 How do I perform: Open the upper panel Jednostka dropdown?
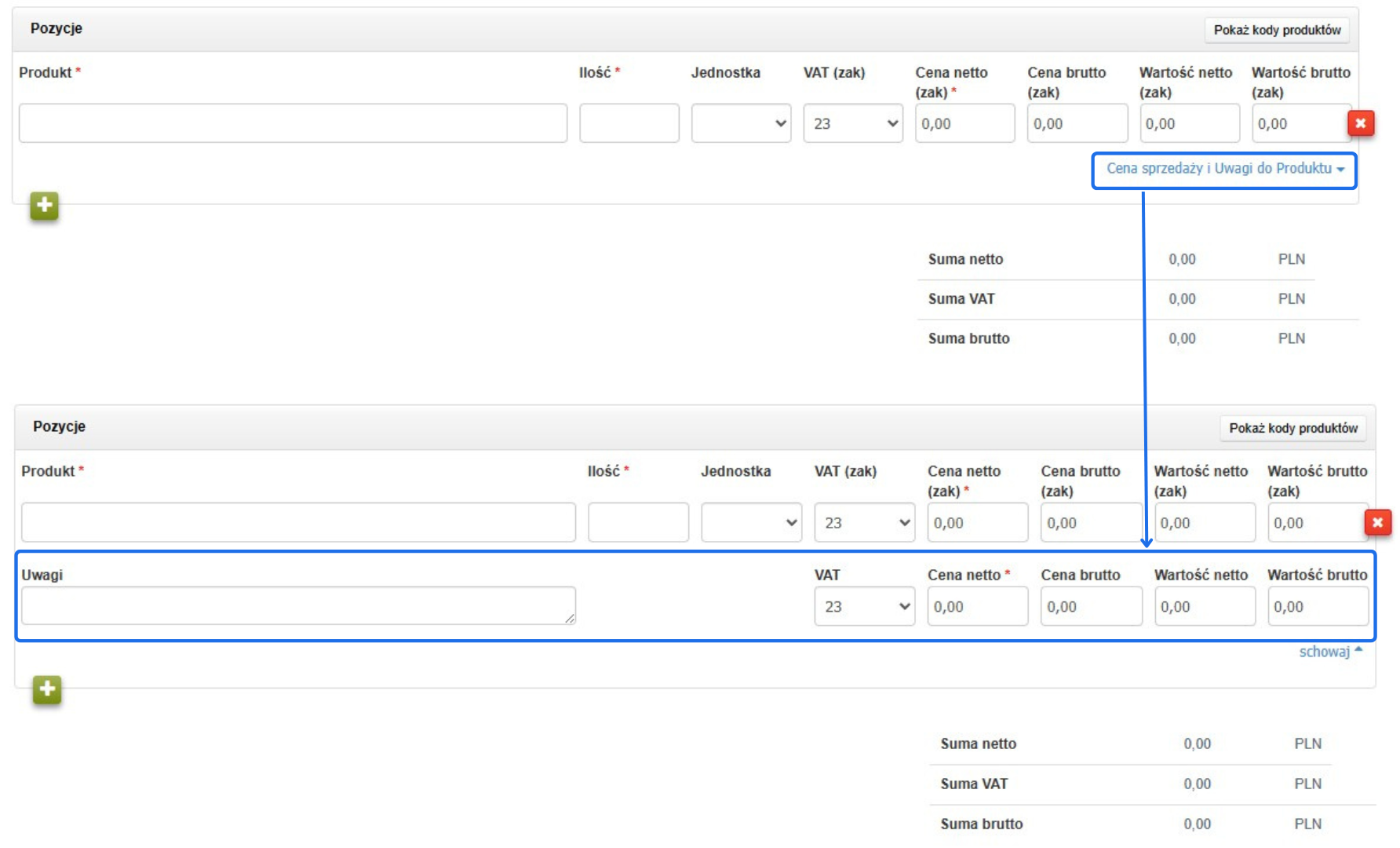click(x=741, y=124)
